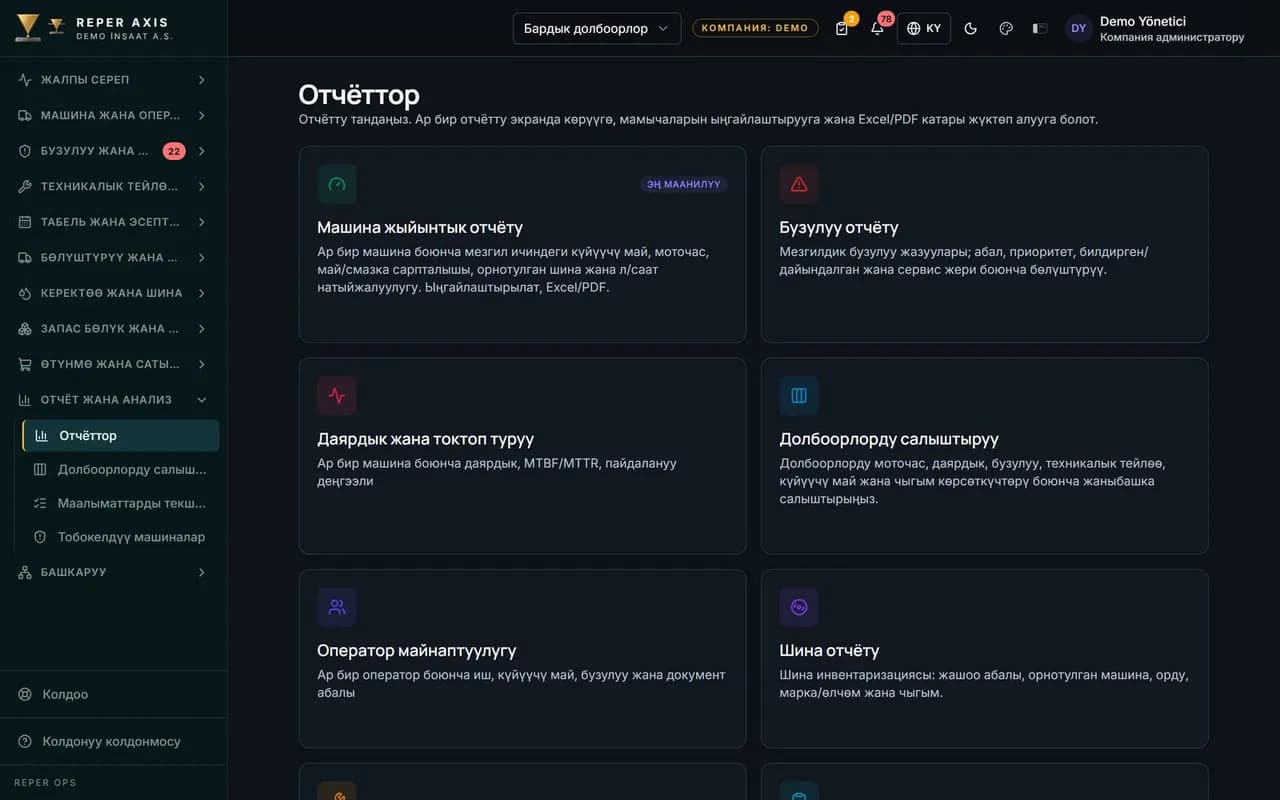Click the tire icon on Шина отчёту card
Screen dimensions: 1280x800
(x=799, y=607)
